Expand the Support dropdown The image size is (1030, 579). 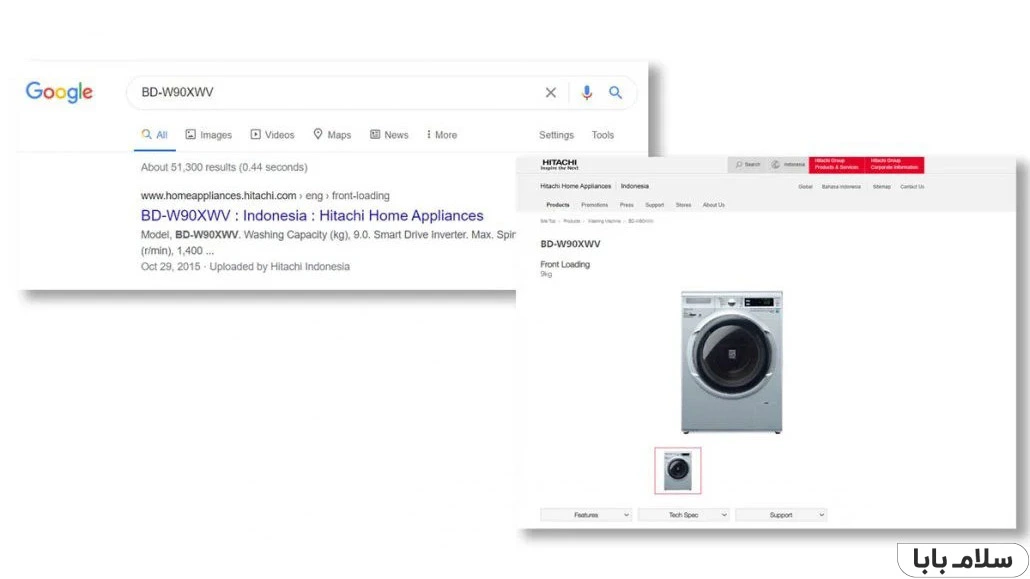pyautogui.click(x=781, y=514)
